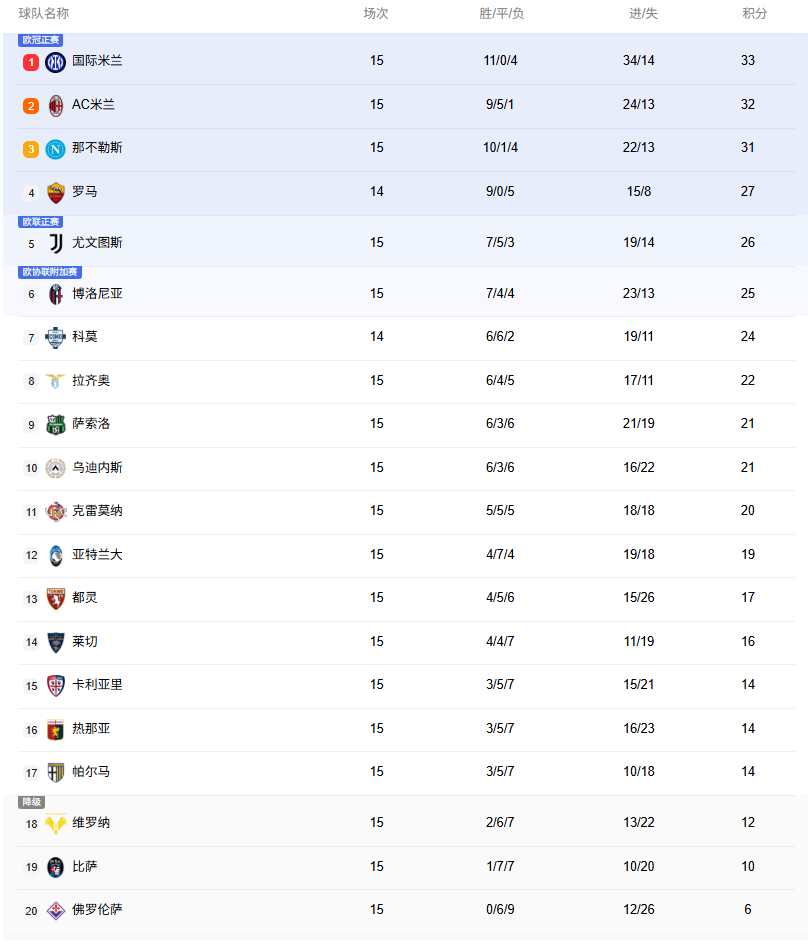808x947 pixels.
Task: Click the 降级 zone label
Action: pos(32,802)
